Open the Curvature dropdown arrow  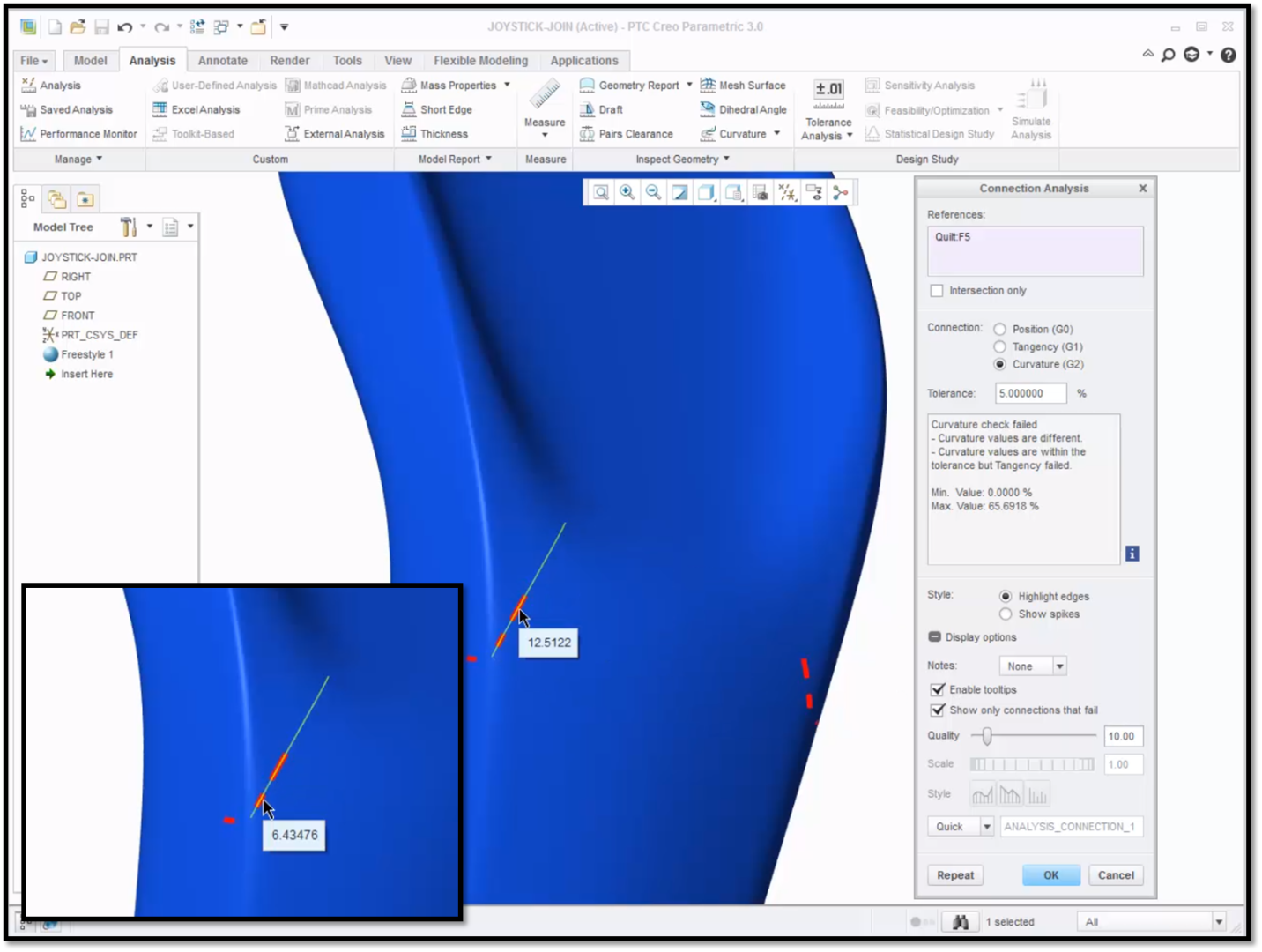click(x=777, y=134)
